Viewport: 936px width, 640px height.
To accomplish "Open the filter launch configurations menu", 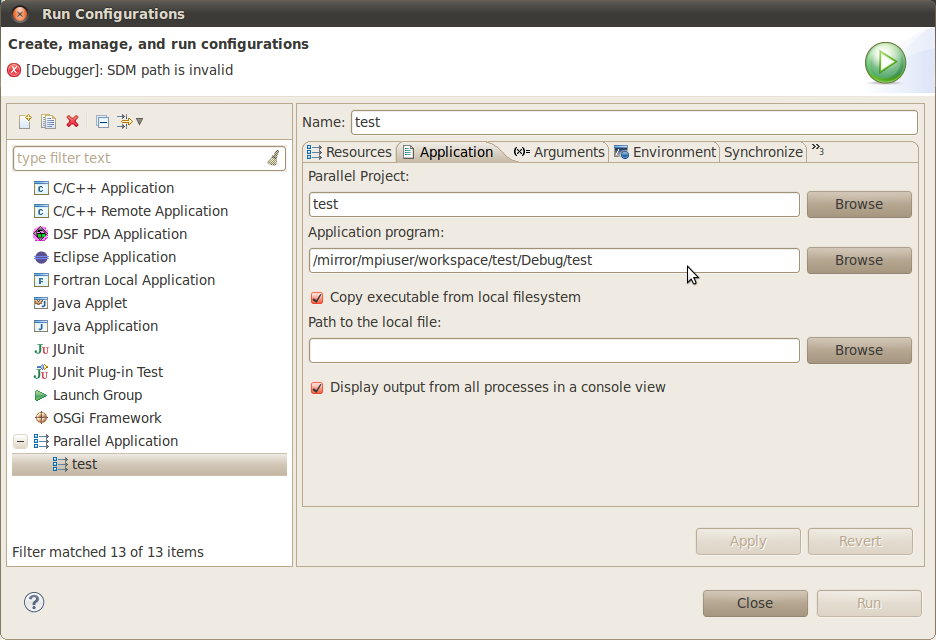I will click(130, 122).
